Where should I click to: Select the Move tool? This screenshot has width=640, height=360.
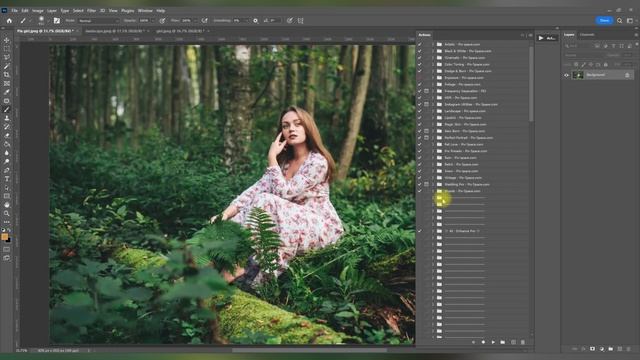click(7, 40)
